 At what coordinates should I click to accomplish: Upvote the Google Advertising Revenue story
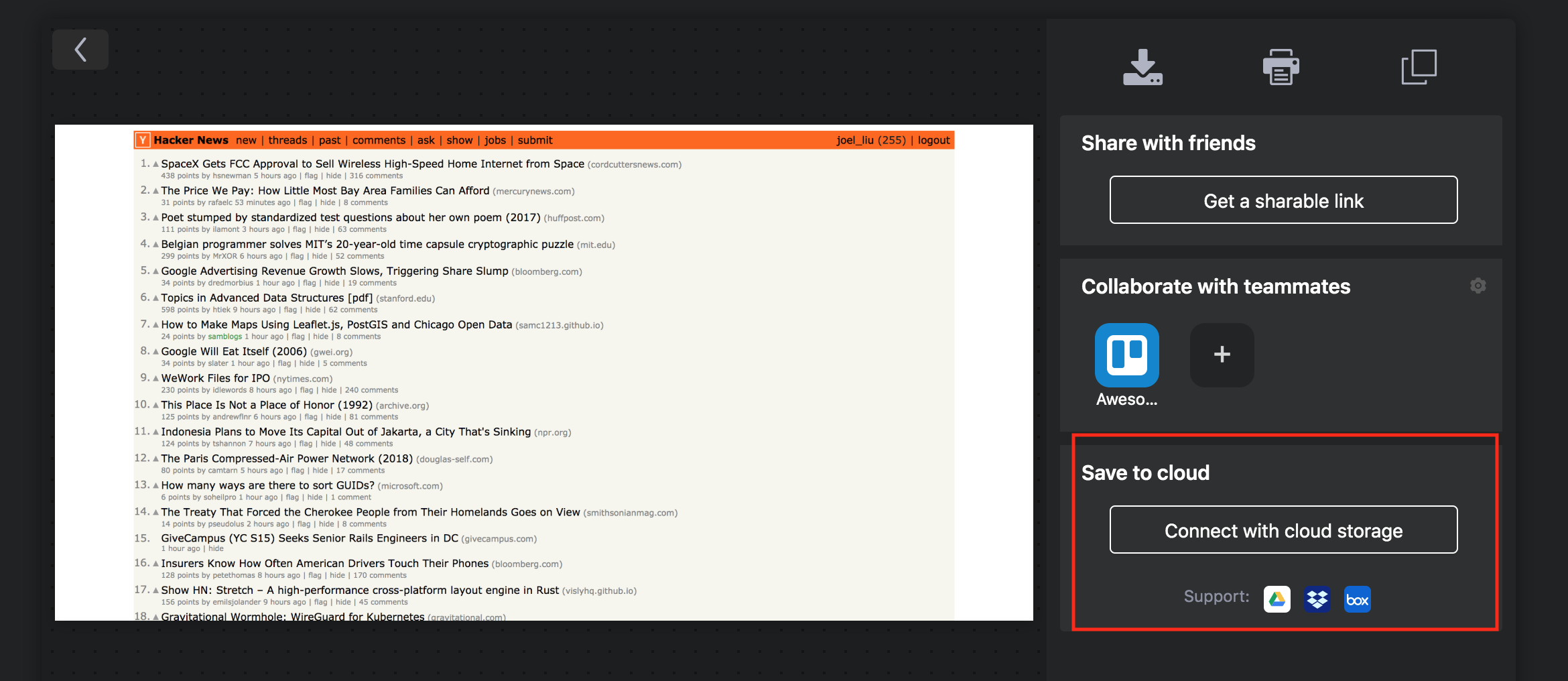point(155,270)
